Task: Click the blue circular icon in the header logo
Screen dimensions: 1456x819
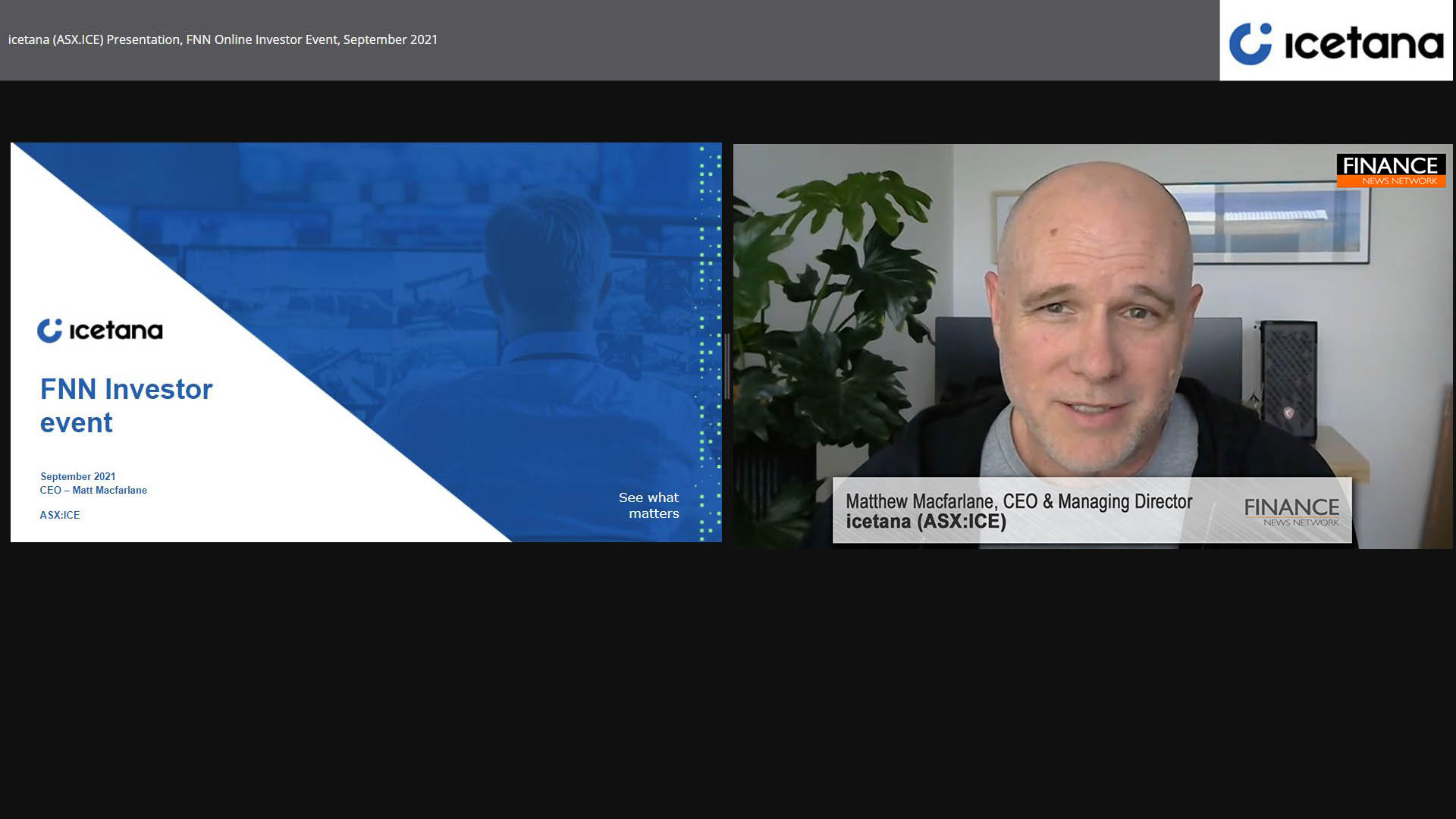Action: (x=1250, y=43)
